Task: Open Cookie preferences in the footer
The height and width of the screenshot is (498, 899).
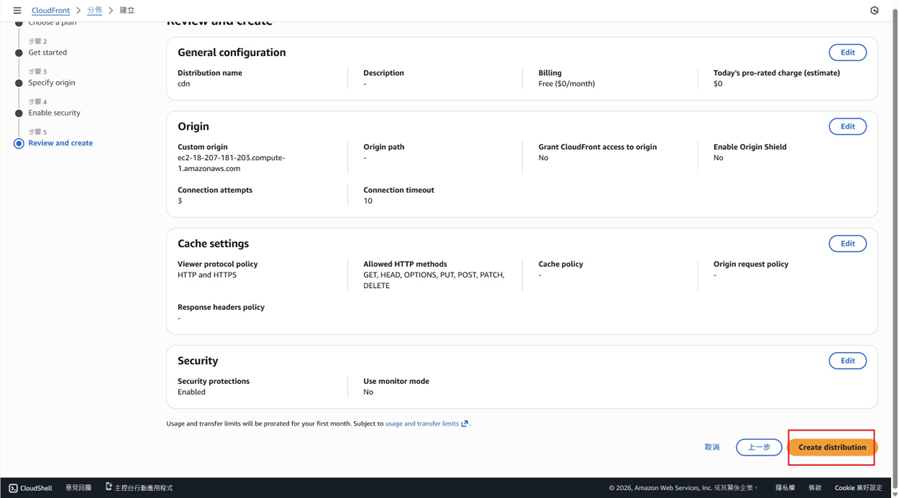Action: (859, 488)
